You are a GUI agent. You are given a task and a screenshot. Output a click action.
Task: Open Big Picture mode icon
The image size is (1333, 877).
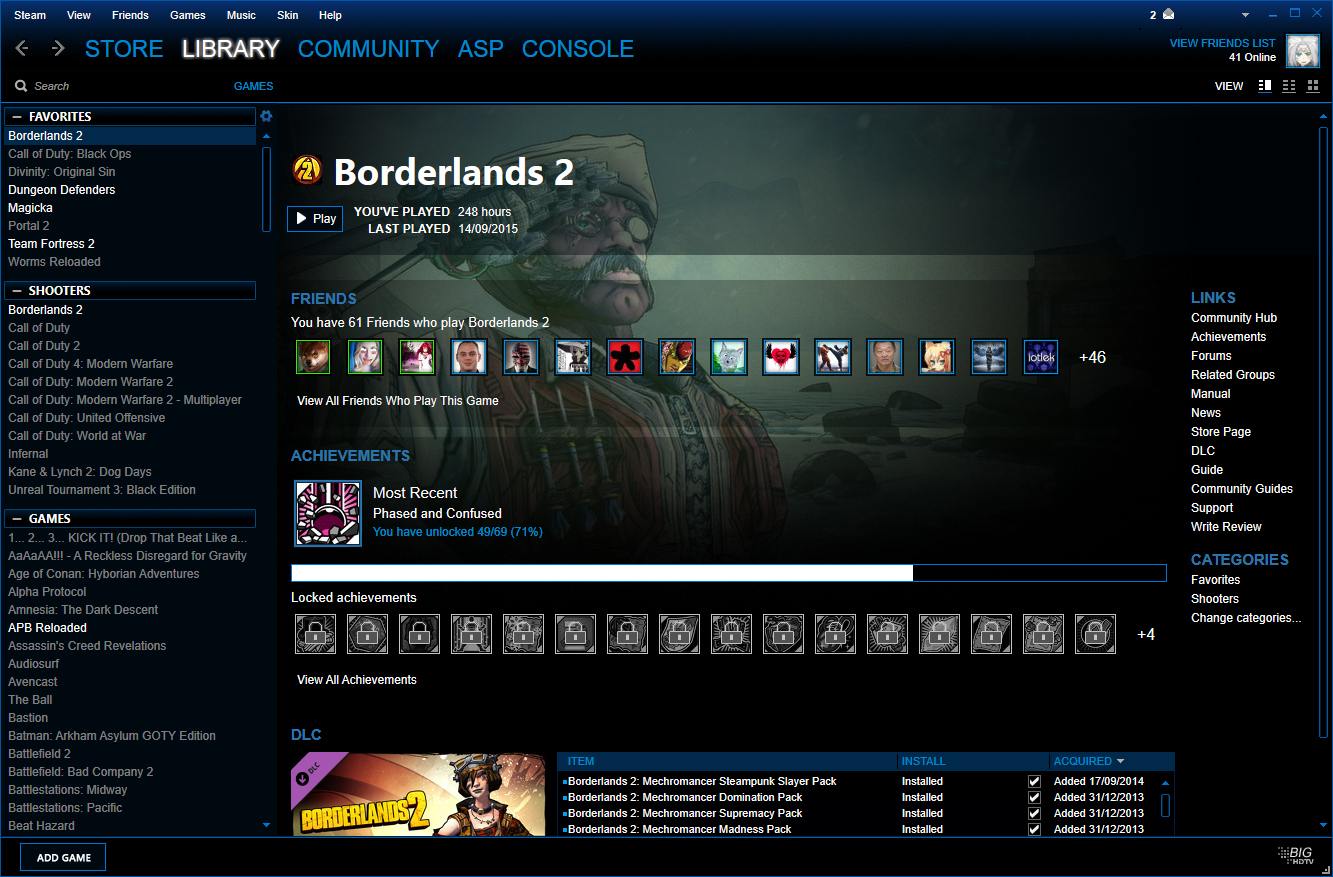pyautogui.click(x=1297, y=855)
